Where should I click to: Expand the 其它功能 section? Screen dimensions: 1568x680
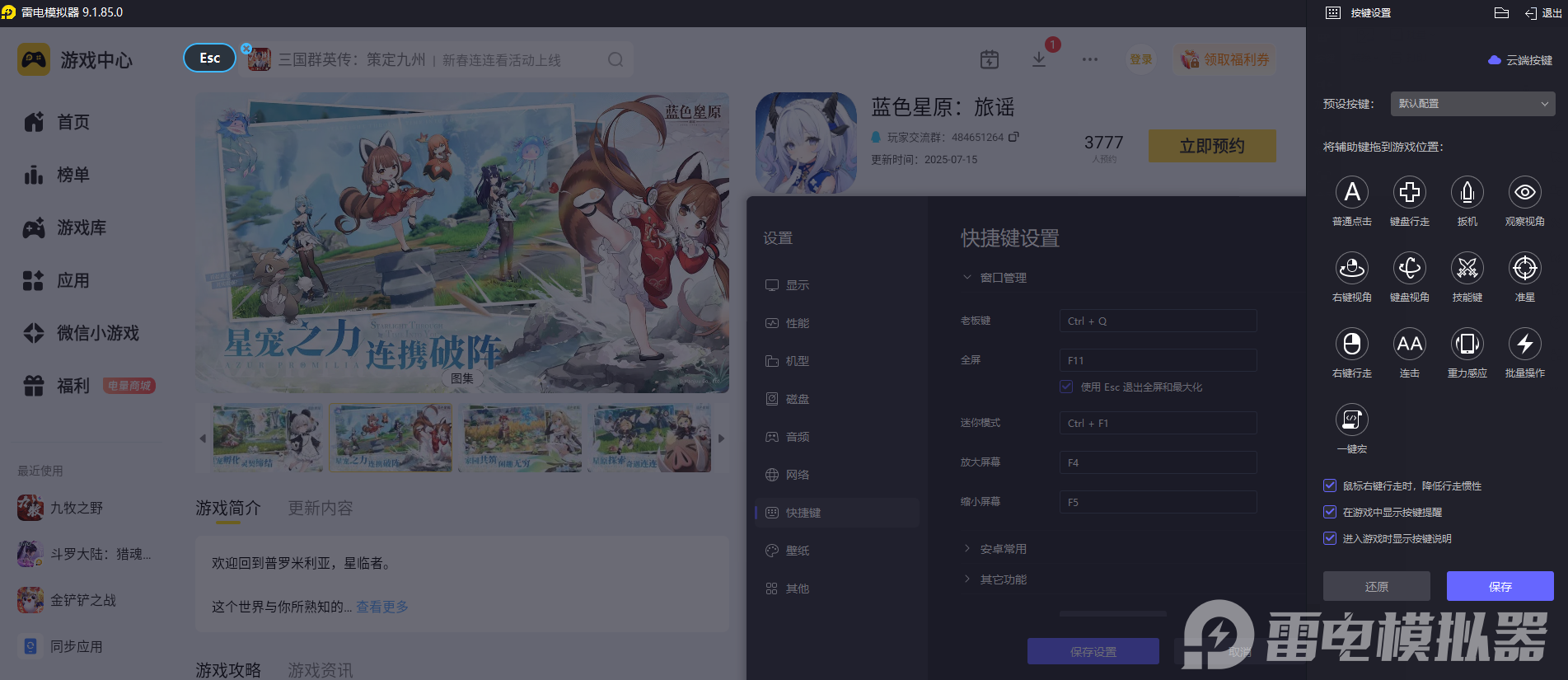point(995,579)
